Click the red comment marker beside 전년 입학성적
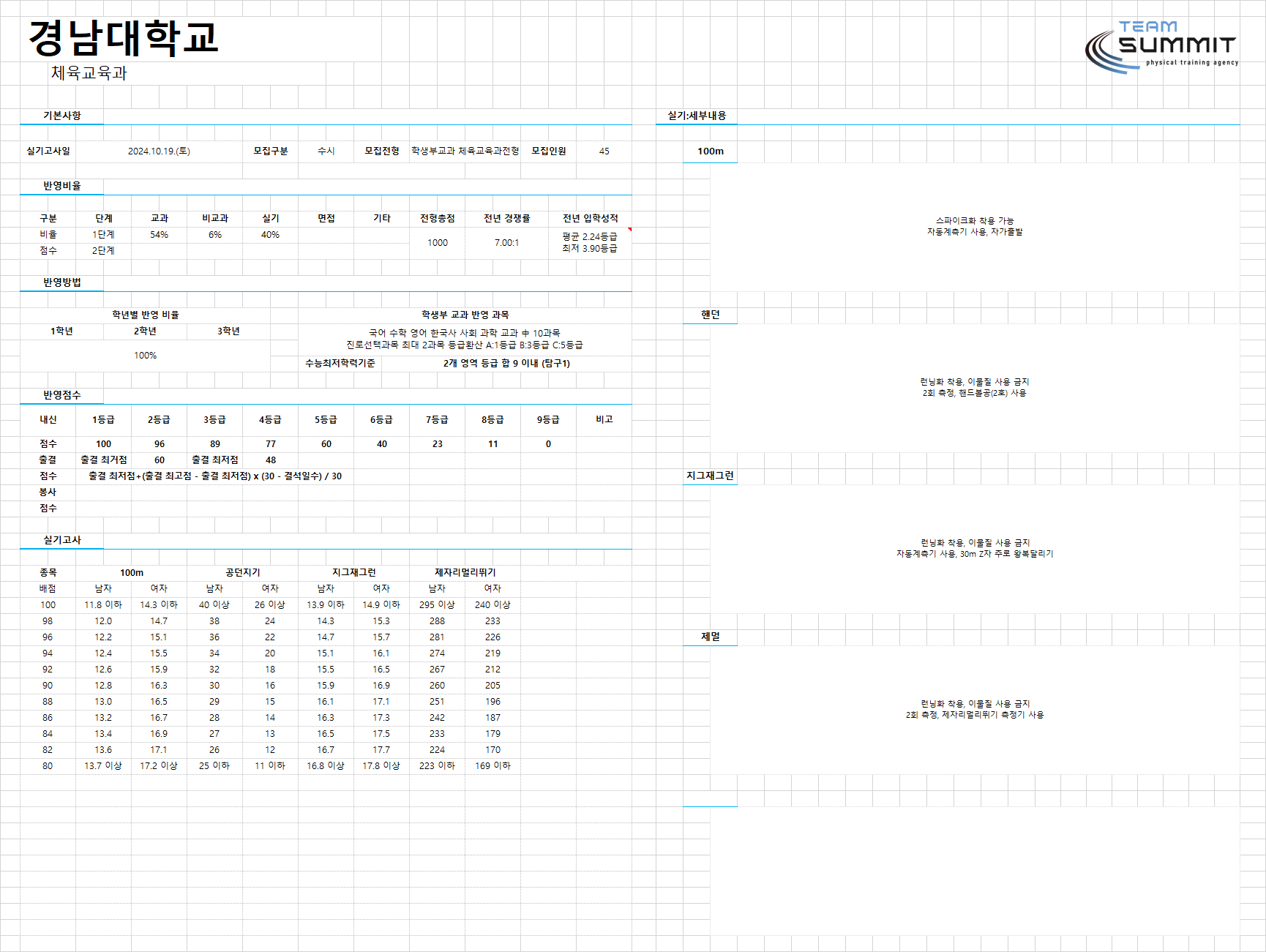The image size is (1266, 952). (629, 229)
